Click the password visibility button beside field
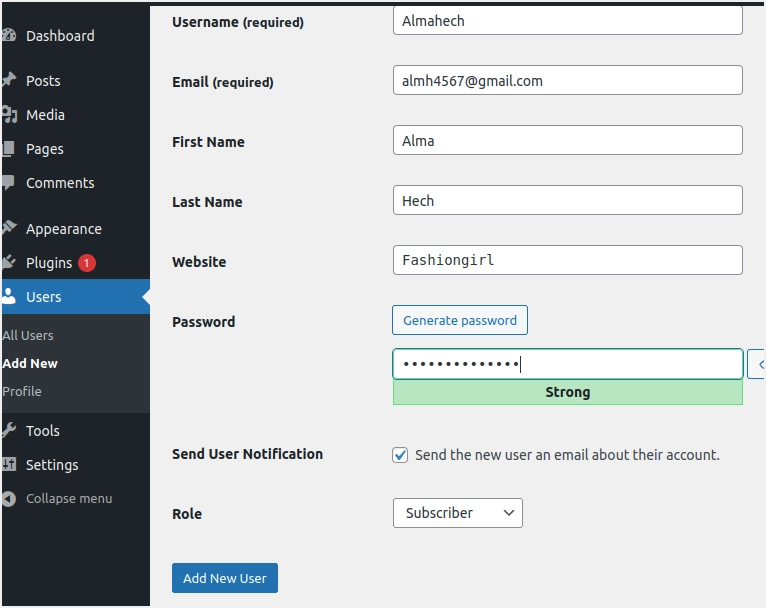Screen dimensions: 766x608 (x=757, y=365)
